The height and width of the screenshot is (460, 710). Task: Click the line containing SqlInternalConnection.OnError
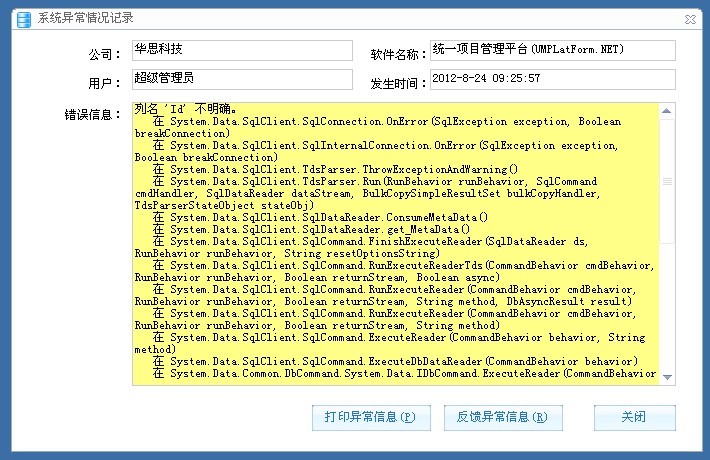[x=385, y=145]
